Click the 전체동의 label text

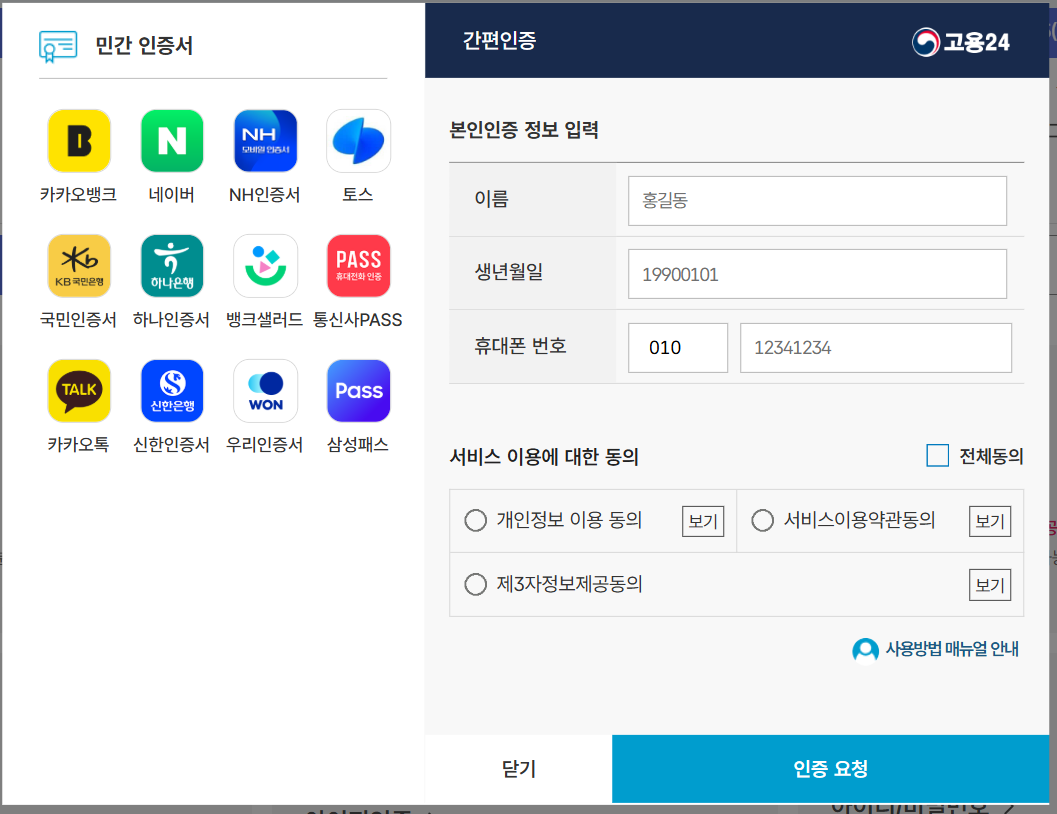991,456
